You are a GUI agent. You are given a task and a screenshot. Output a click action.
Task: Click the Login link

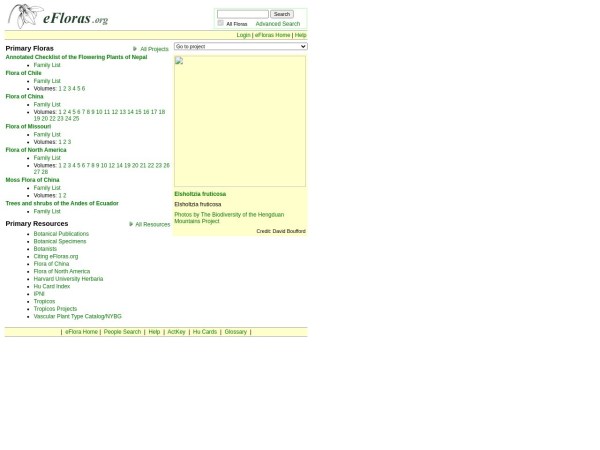243,35
